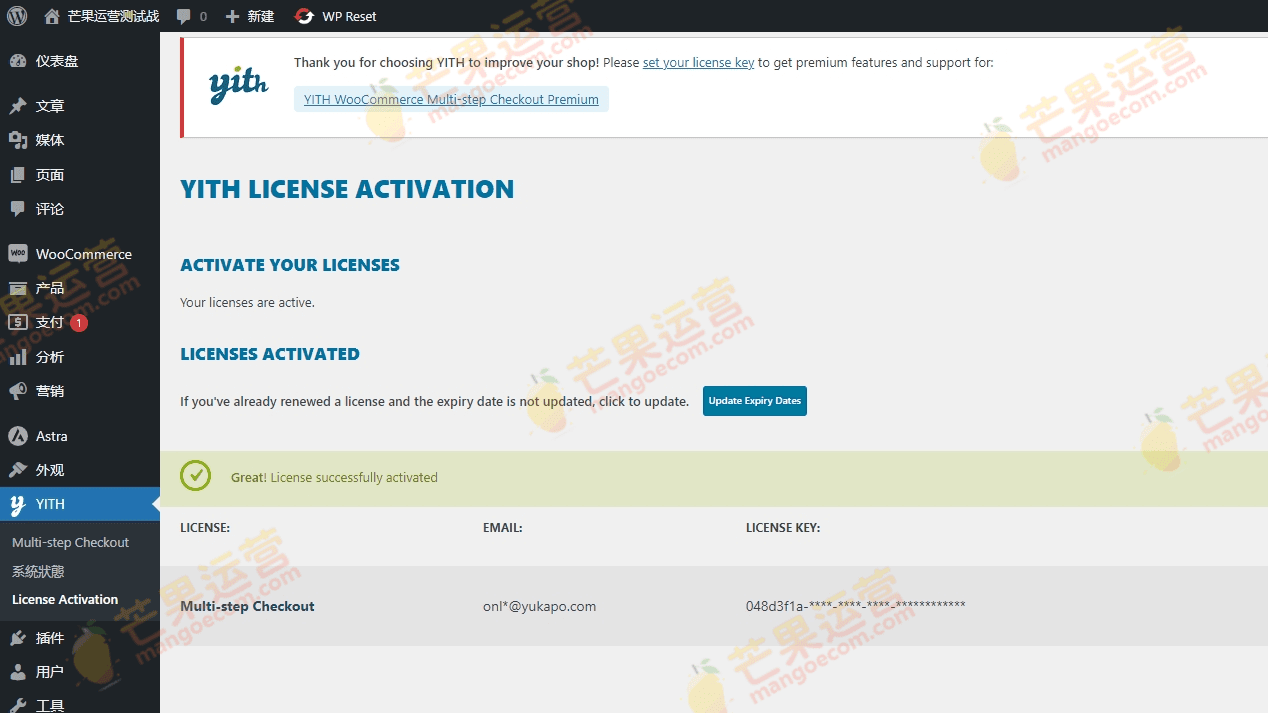Click the 文章 pushpin icon

pos(18,106)
